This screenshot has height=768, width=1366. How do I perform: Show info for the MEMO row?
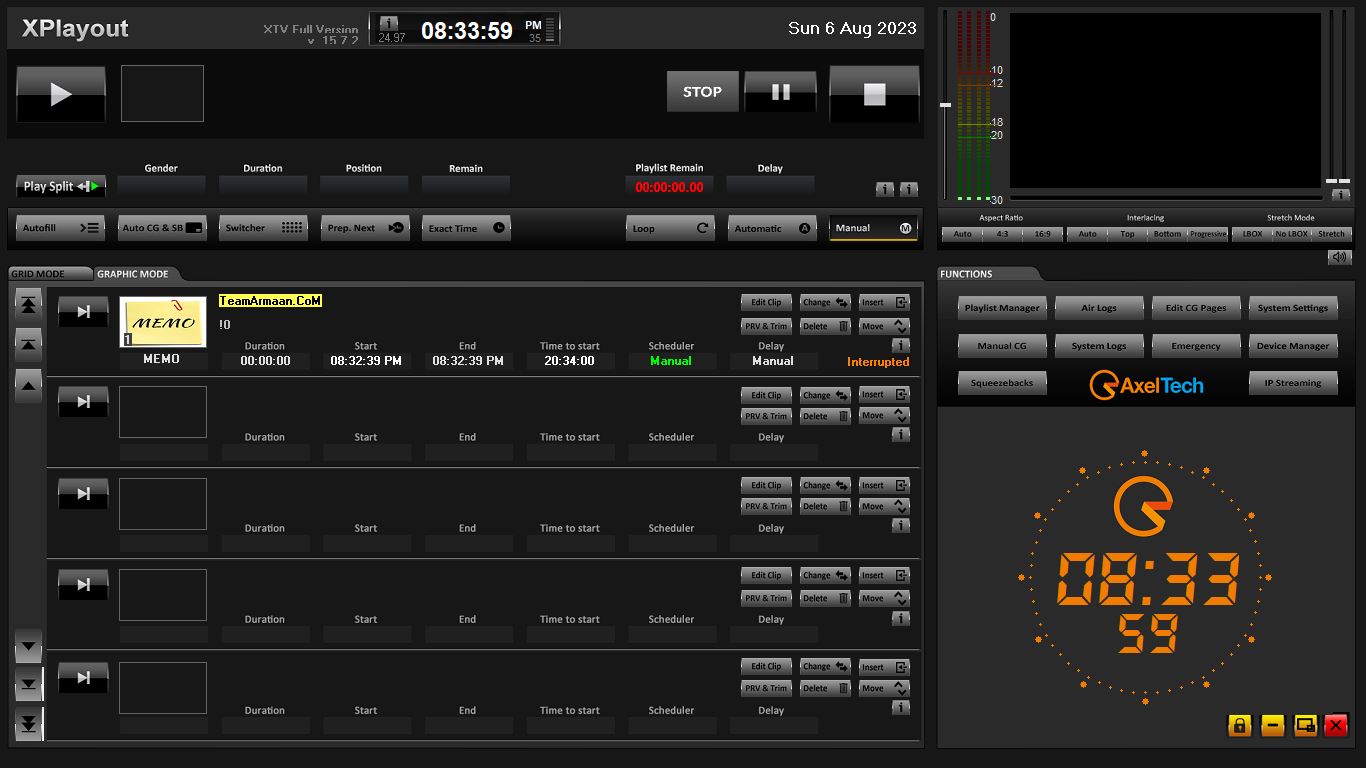pos(901,345)
